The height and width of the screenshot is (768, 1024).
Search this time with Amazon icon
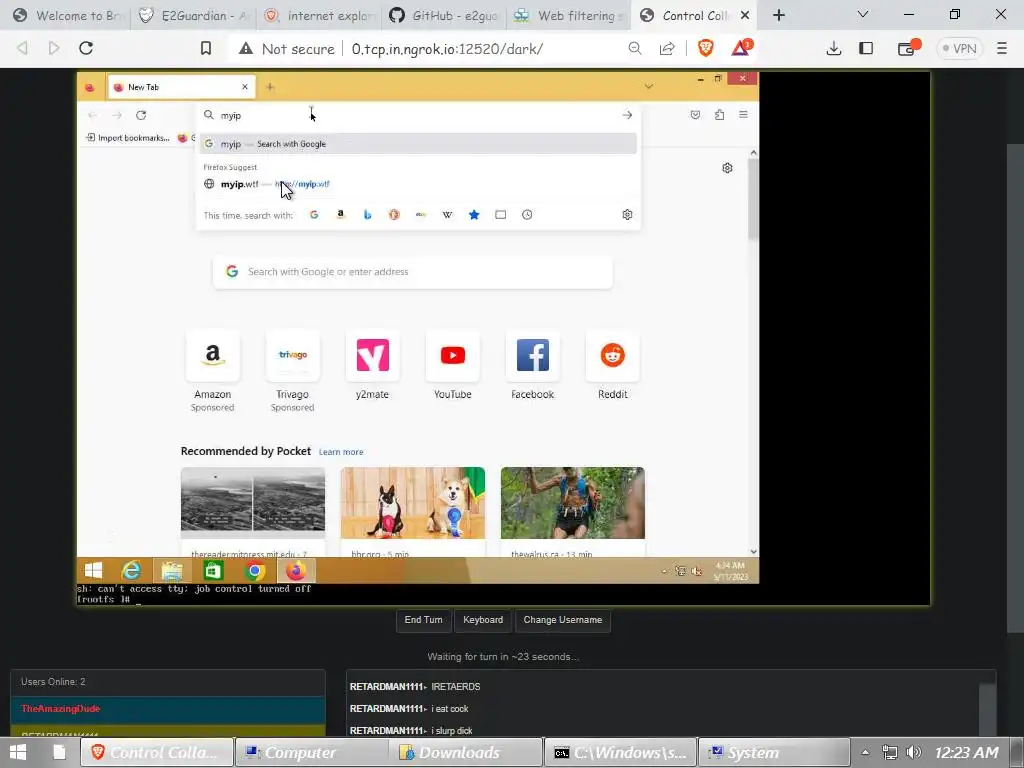[340, 215]
